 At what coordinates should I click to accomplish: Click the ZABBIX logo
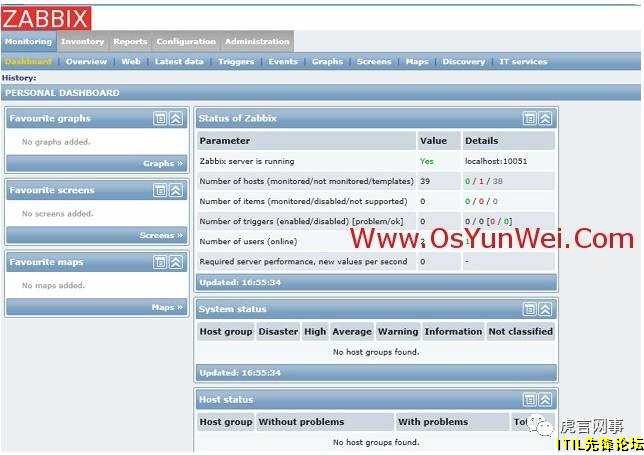(x=46, y=18)
